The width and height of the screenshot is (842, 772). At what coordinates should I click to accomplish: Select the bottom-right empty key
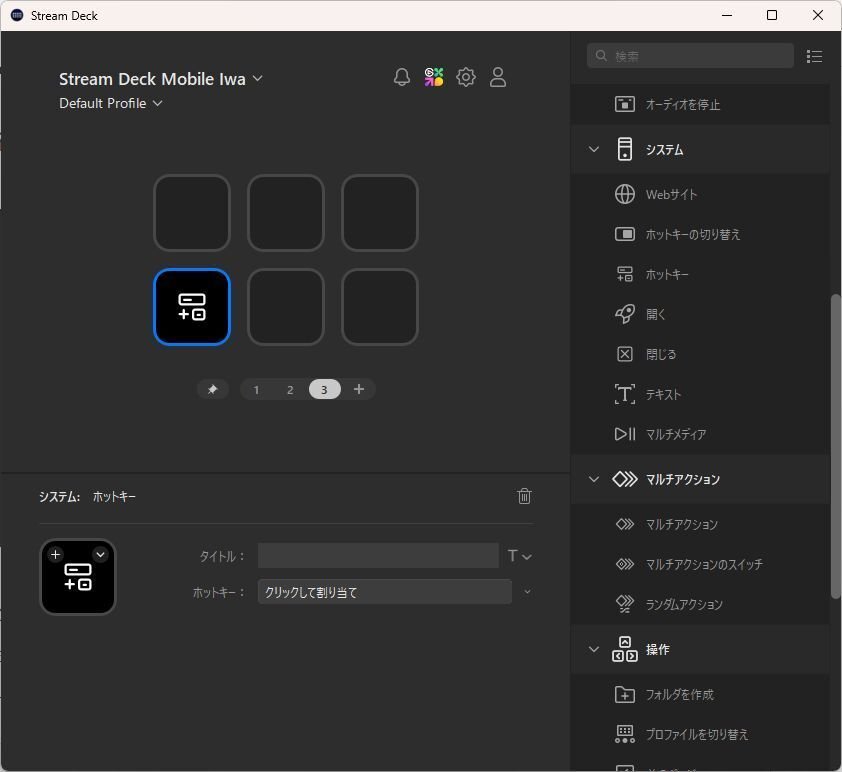(x=380, y=307)
